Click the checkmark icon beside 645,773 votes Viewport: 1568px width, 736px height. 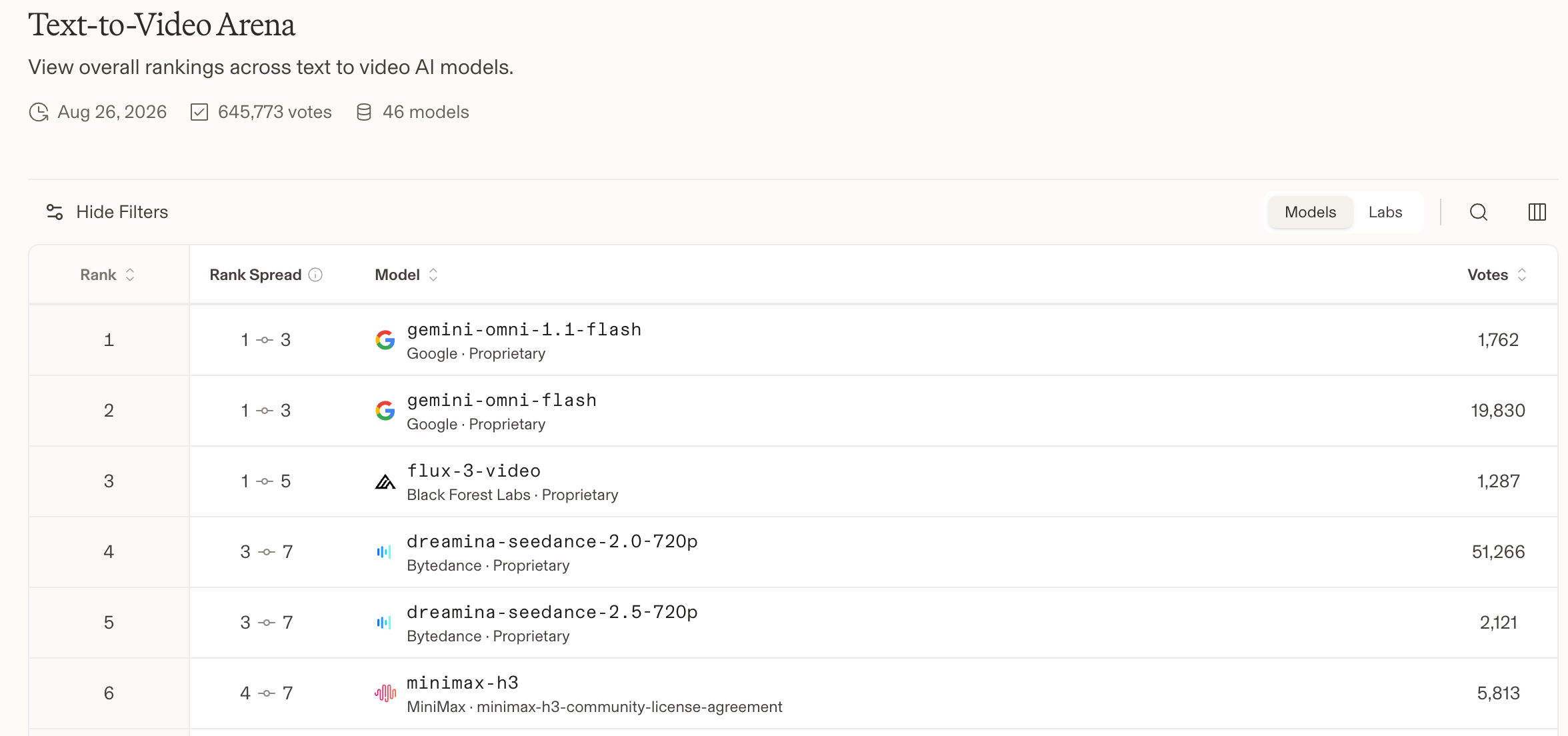tap(199, 112)
